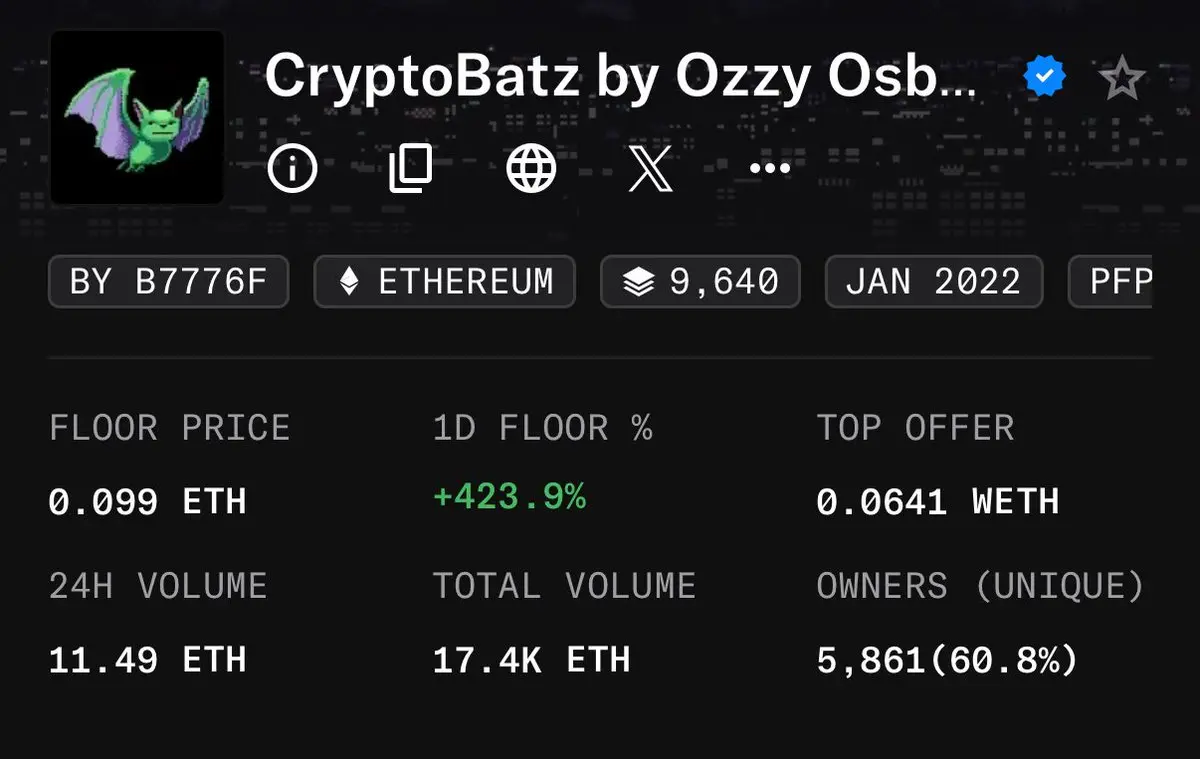This screenshot has width=1200, height=759.
Task: Open the website globe icon
Action: click(x=531, y=168)
